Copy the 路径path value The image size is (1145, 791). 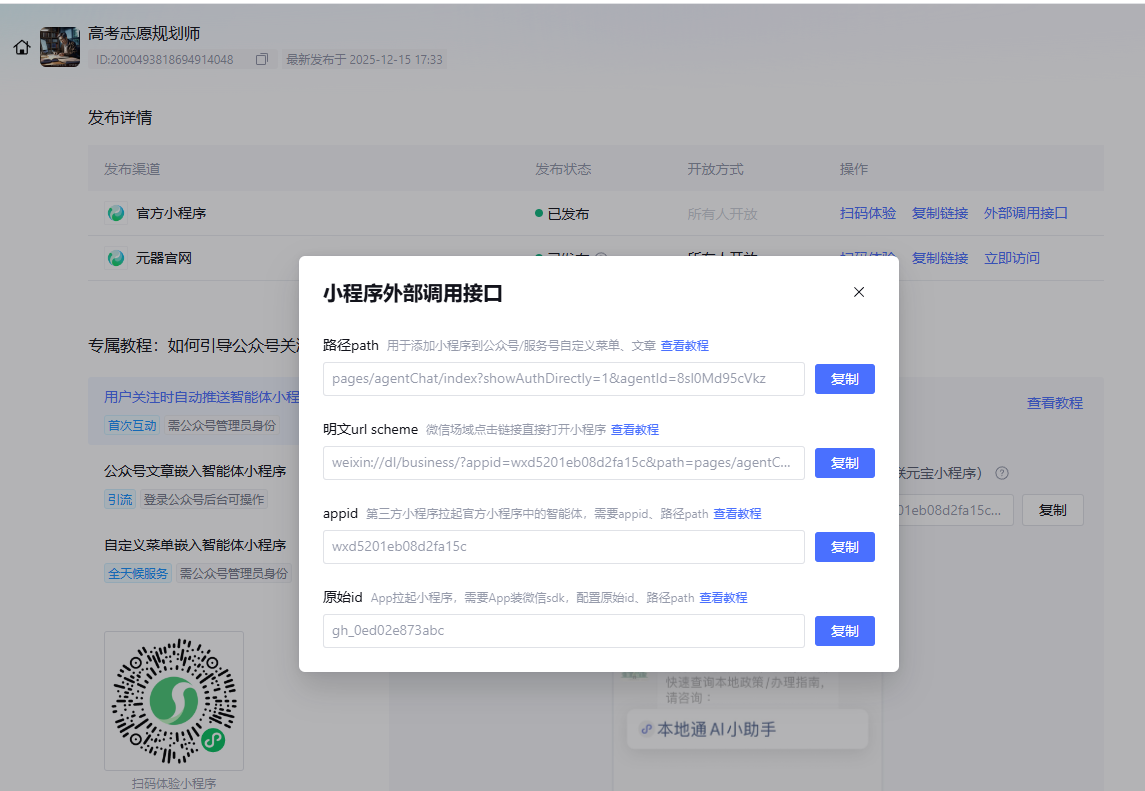845,379
